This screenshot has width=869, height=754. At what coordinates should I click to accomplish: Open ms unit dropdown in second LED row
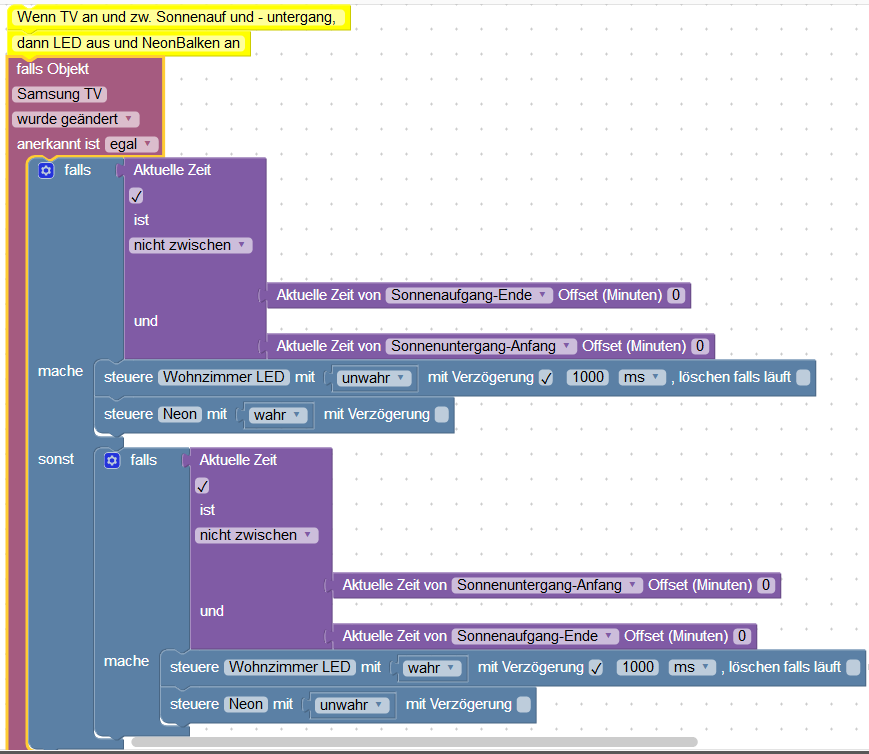click(692, 668)
